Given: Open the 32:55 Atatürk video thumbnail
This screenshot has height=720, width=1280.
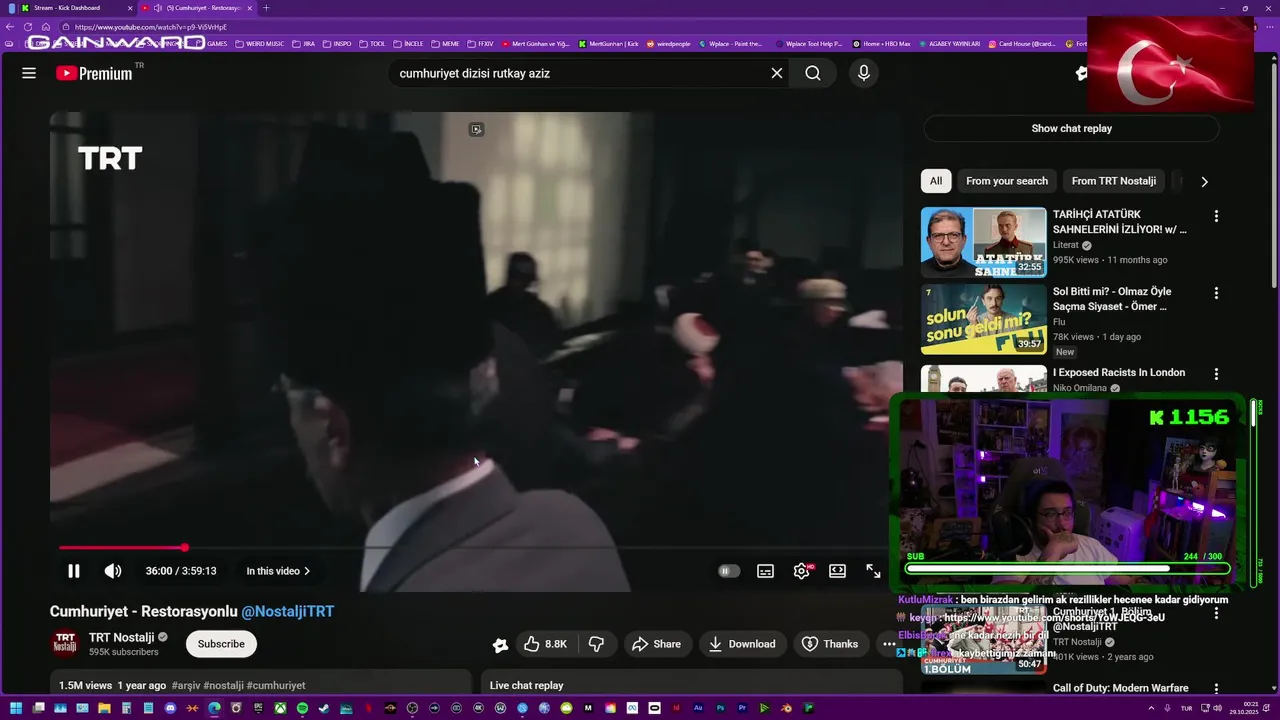Looking at the screenshot, I should 984,242.
